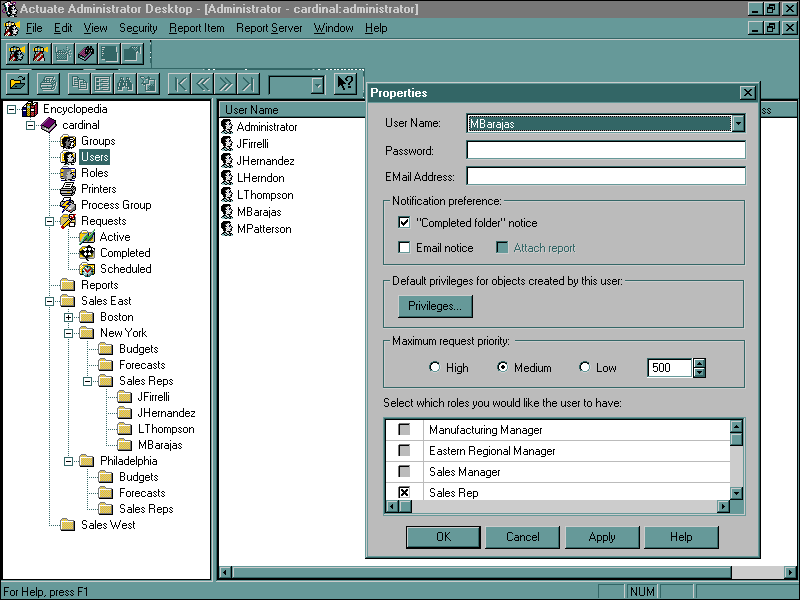Image resolution: width=800 pixels, height=600 pixels.
Task: Collapse the Requests tree node
Action: [49, 221]
